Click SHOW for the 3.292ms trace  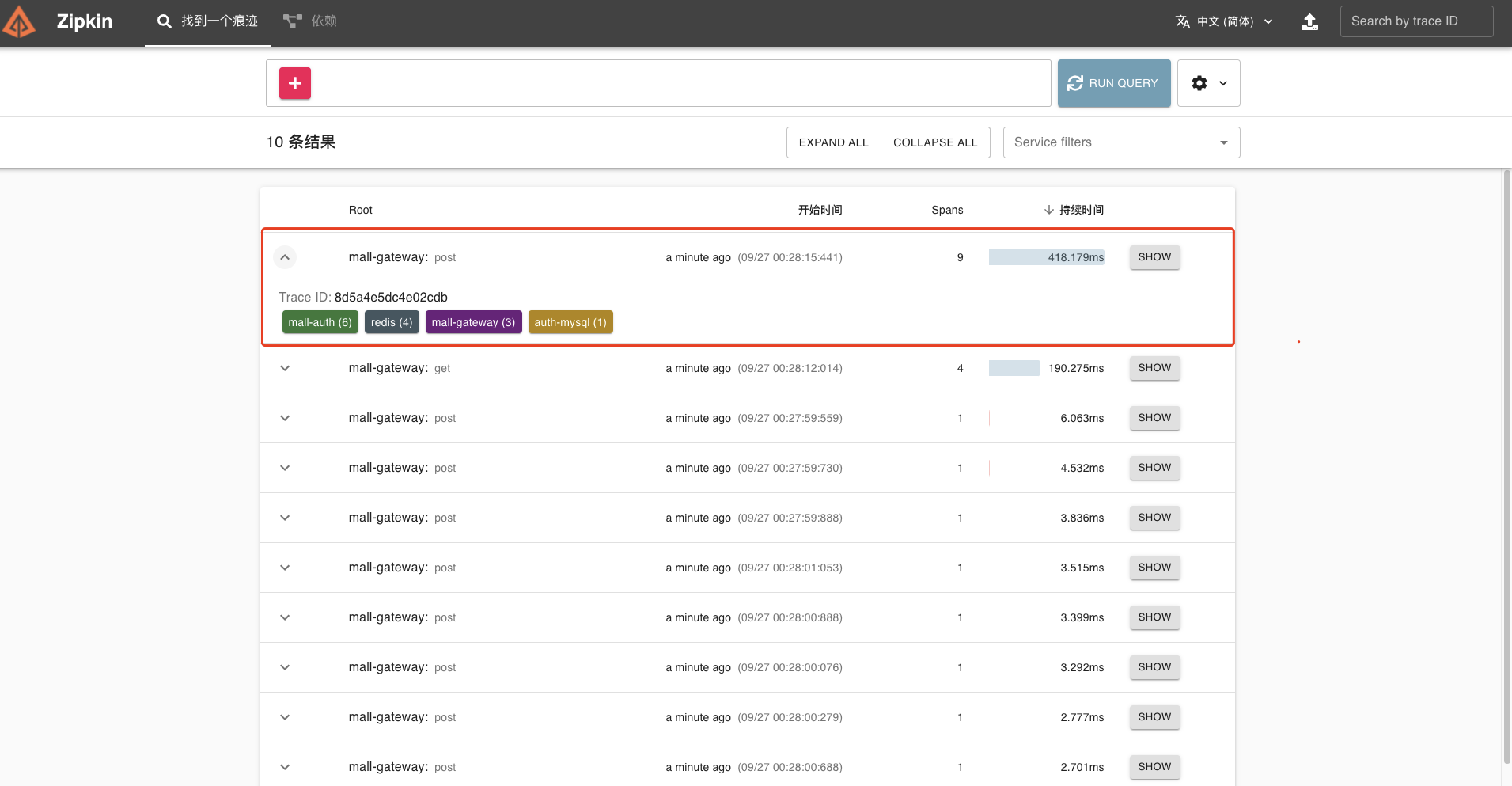pyautogui.click(x=1154, y=667)
